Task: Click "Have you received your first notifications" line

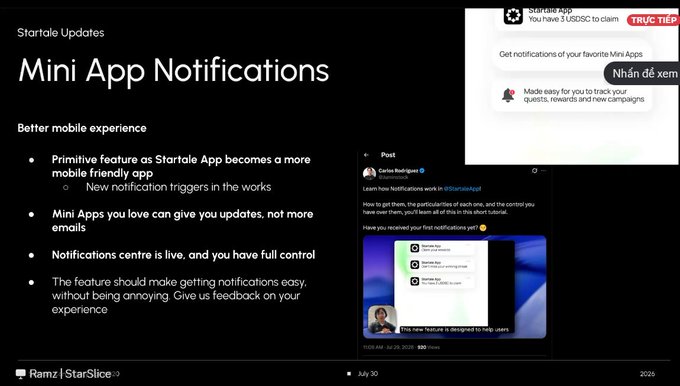Action: tap(425, 227)
